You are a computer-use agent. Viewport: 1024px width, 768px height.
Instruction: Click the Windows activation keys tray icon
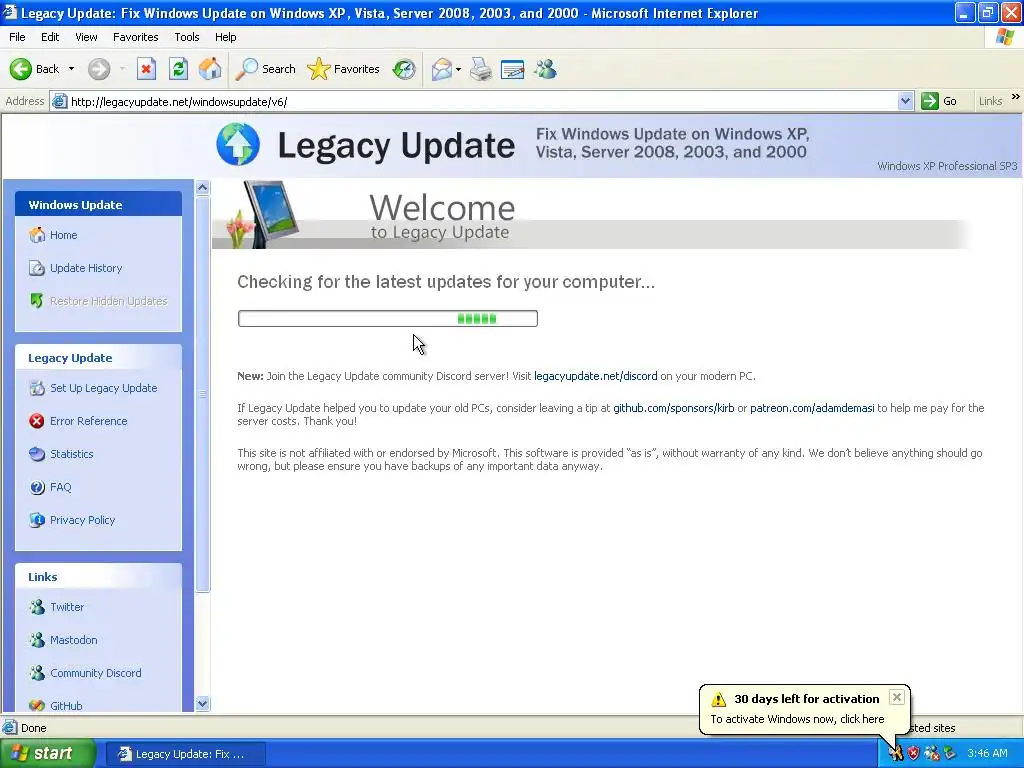[895, 754]
